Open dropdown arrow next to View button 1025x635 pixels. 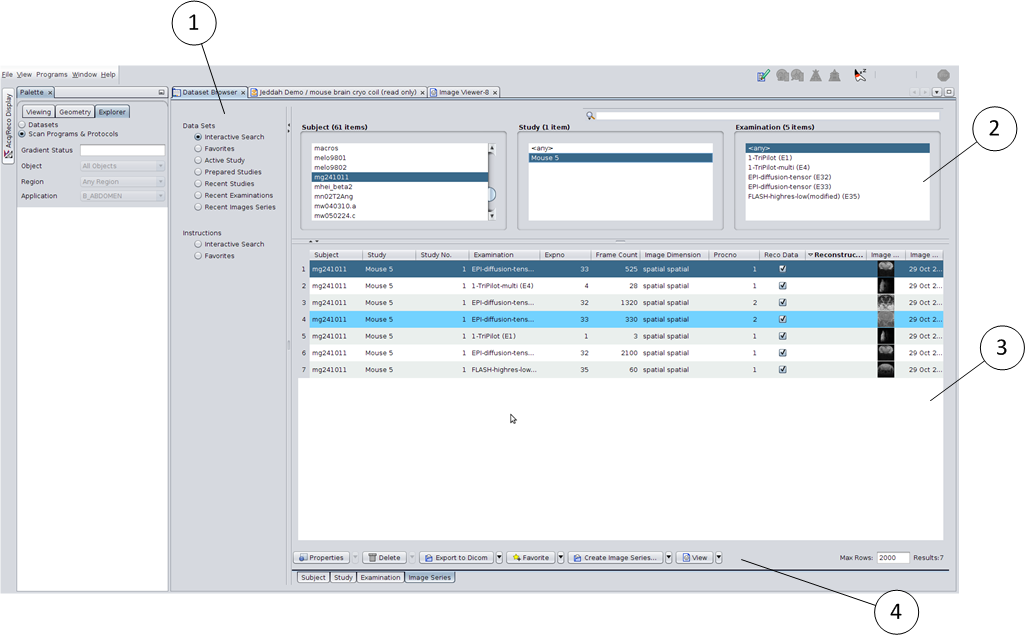click(718, 558)
